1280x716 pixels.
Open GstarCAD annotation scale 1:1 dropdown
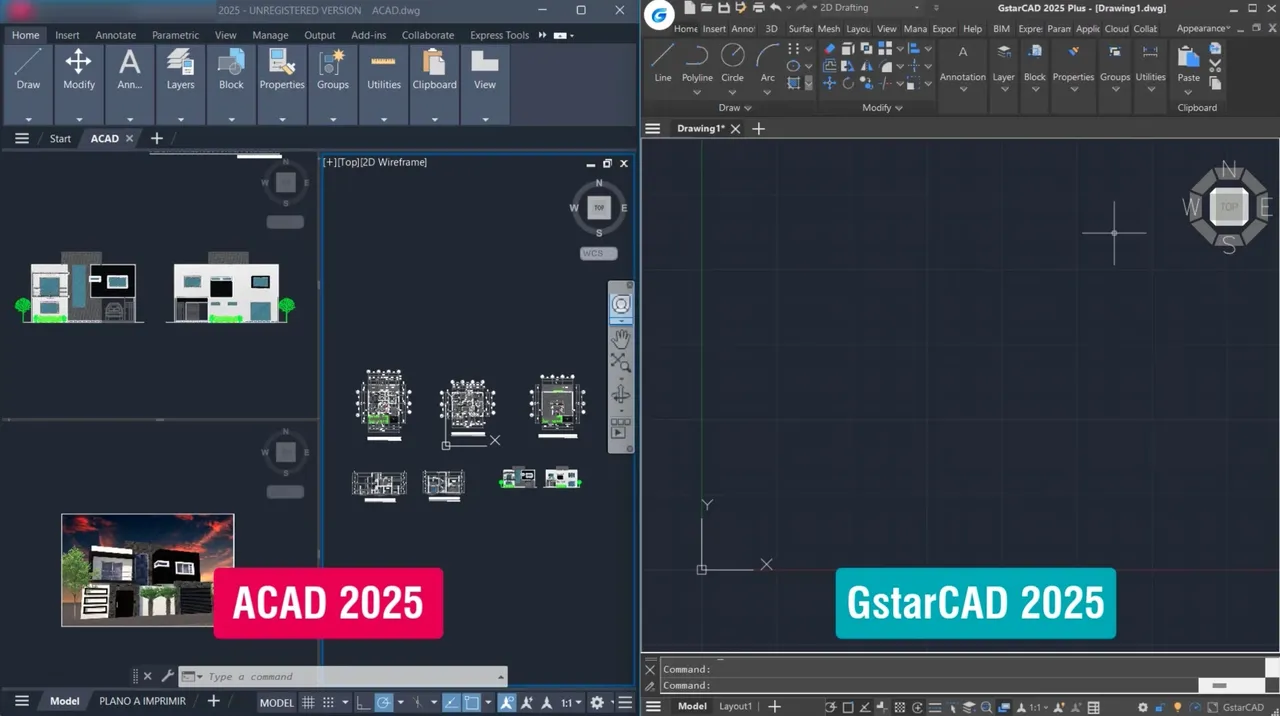[1039, 707]
